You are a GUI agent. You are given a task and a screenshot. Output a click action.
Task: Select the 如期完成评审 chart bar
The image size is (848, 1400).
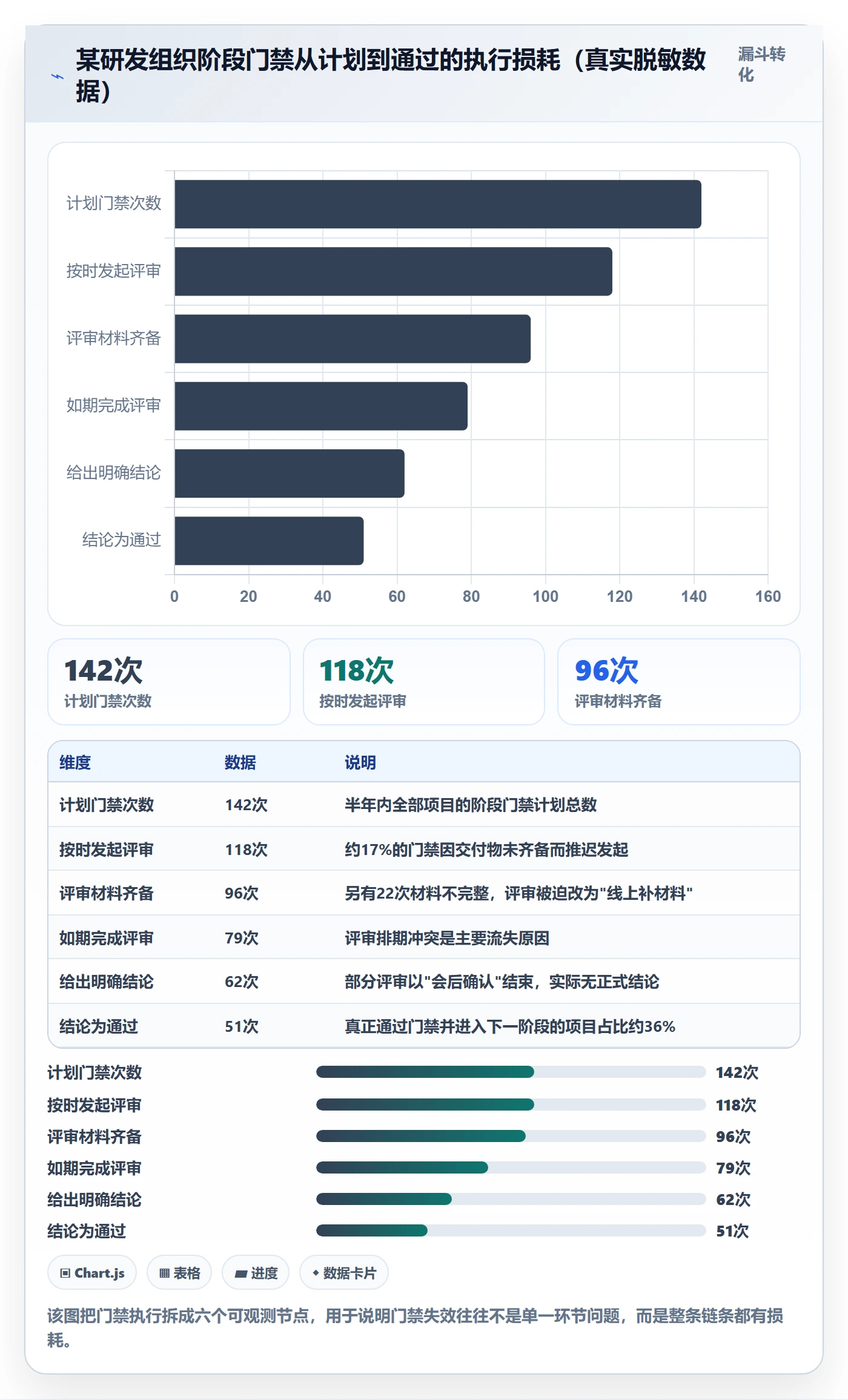(x=321, y=406)
